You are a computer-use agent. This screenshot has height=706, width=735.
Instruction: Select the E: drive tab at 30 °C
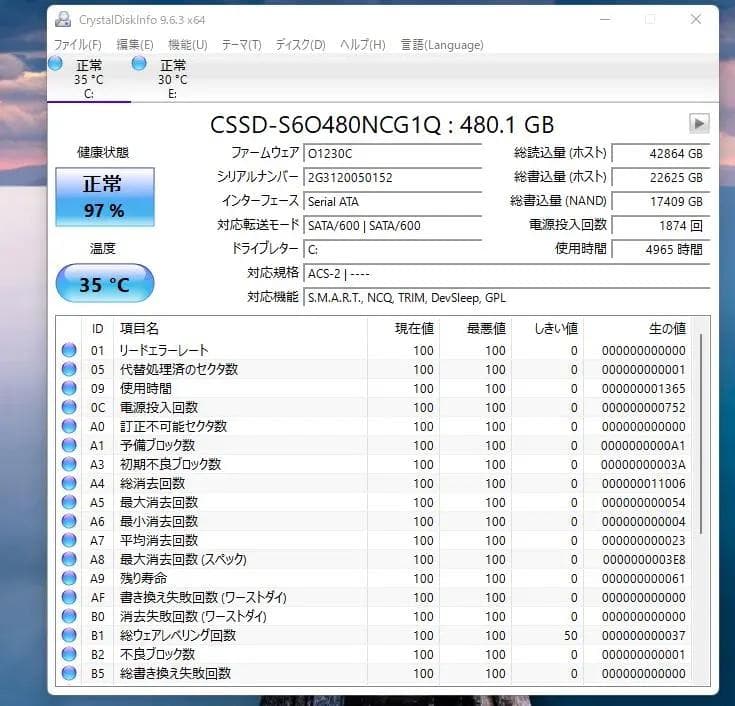point(172,78)
